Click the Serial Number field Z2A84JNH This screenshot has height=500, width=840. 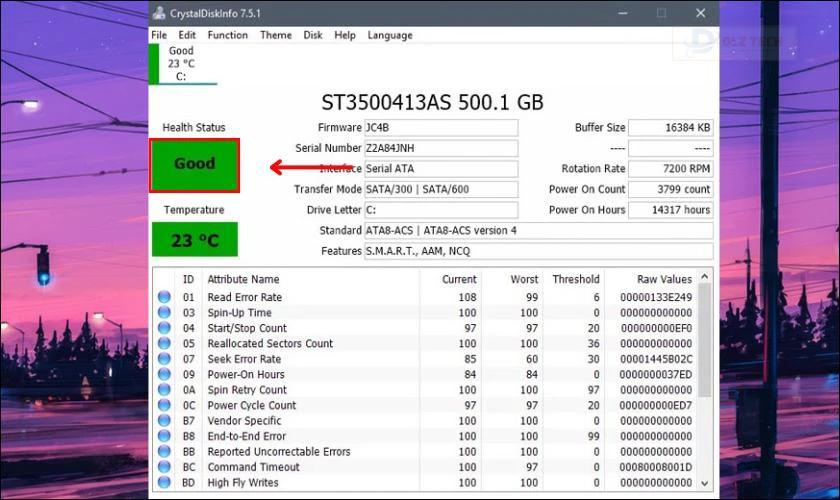pos(441,148)
